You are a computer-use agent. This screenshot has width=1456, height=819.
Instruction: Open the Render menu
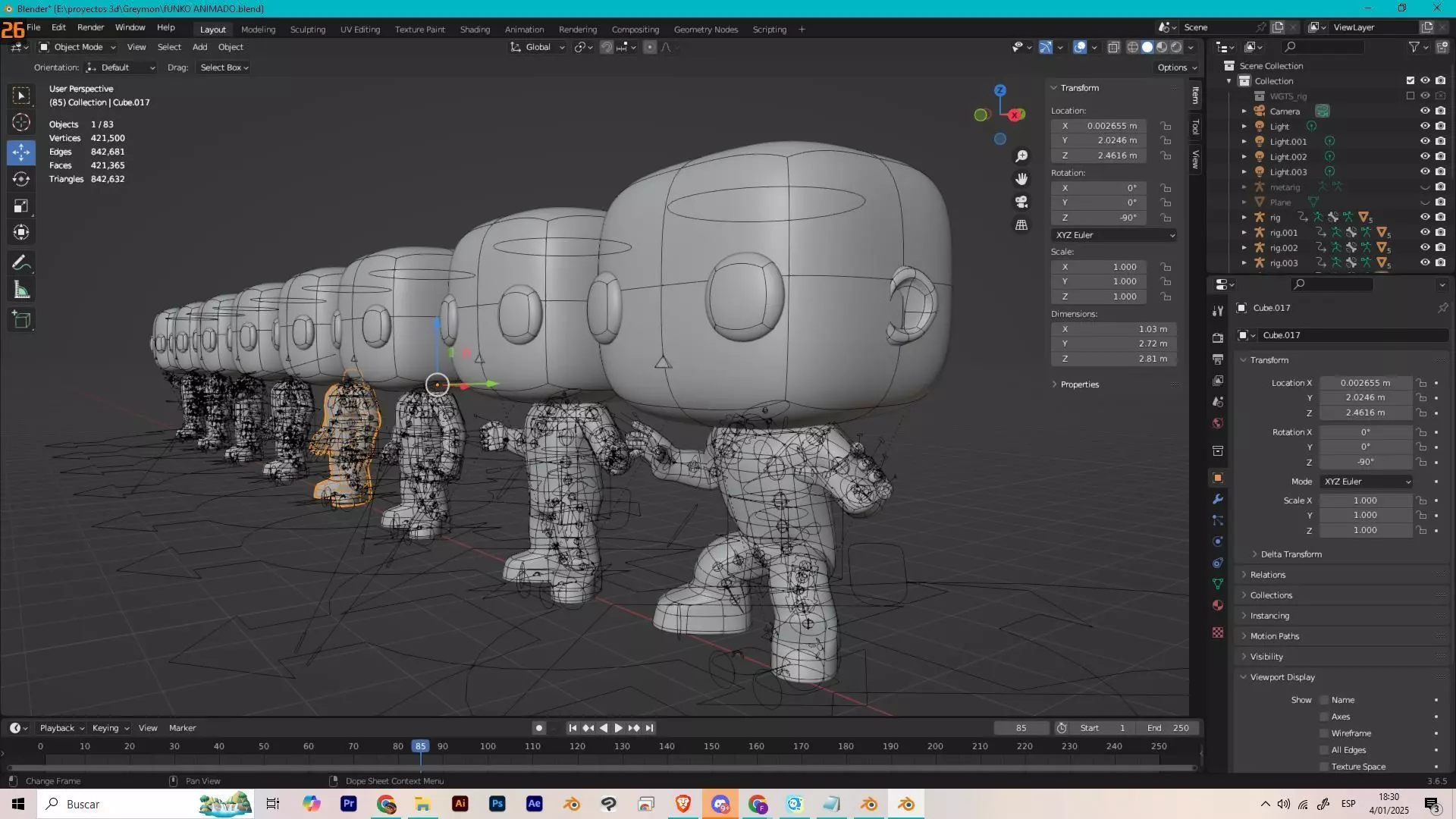pyautogui.click(x=90, y=27)
